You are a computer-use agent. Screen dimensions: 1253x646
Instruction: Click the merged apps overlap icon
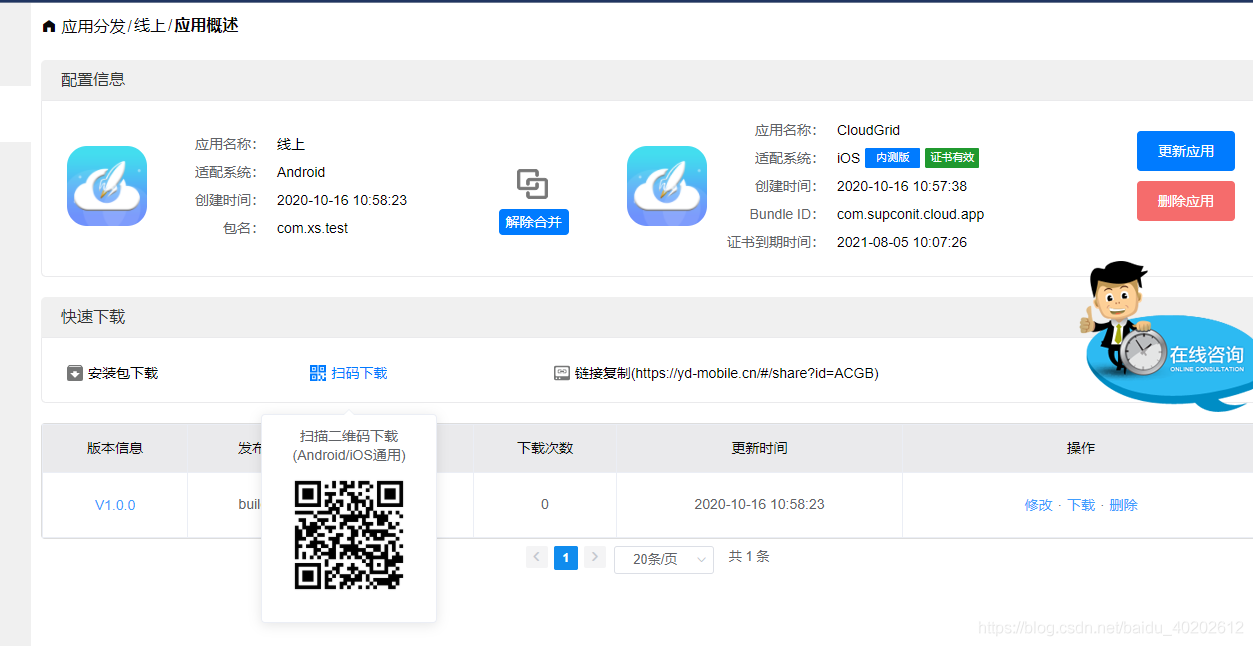533,184
